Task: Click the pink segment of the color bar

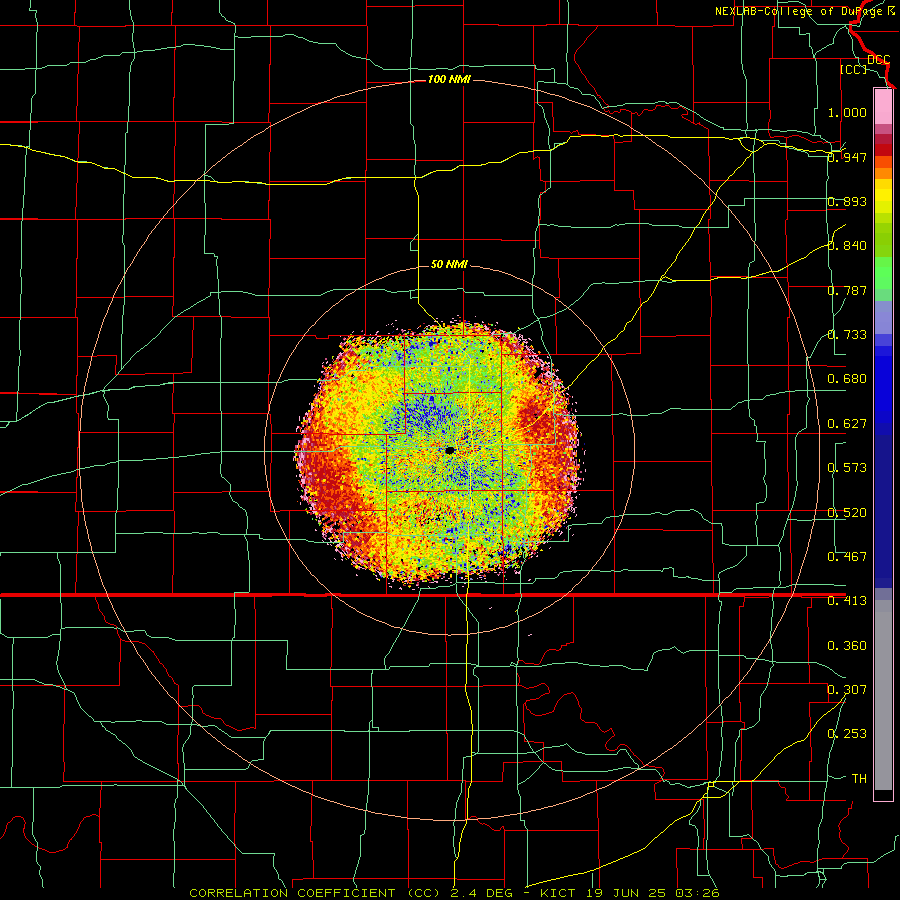Action: tap(883, 107)
